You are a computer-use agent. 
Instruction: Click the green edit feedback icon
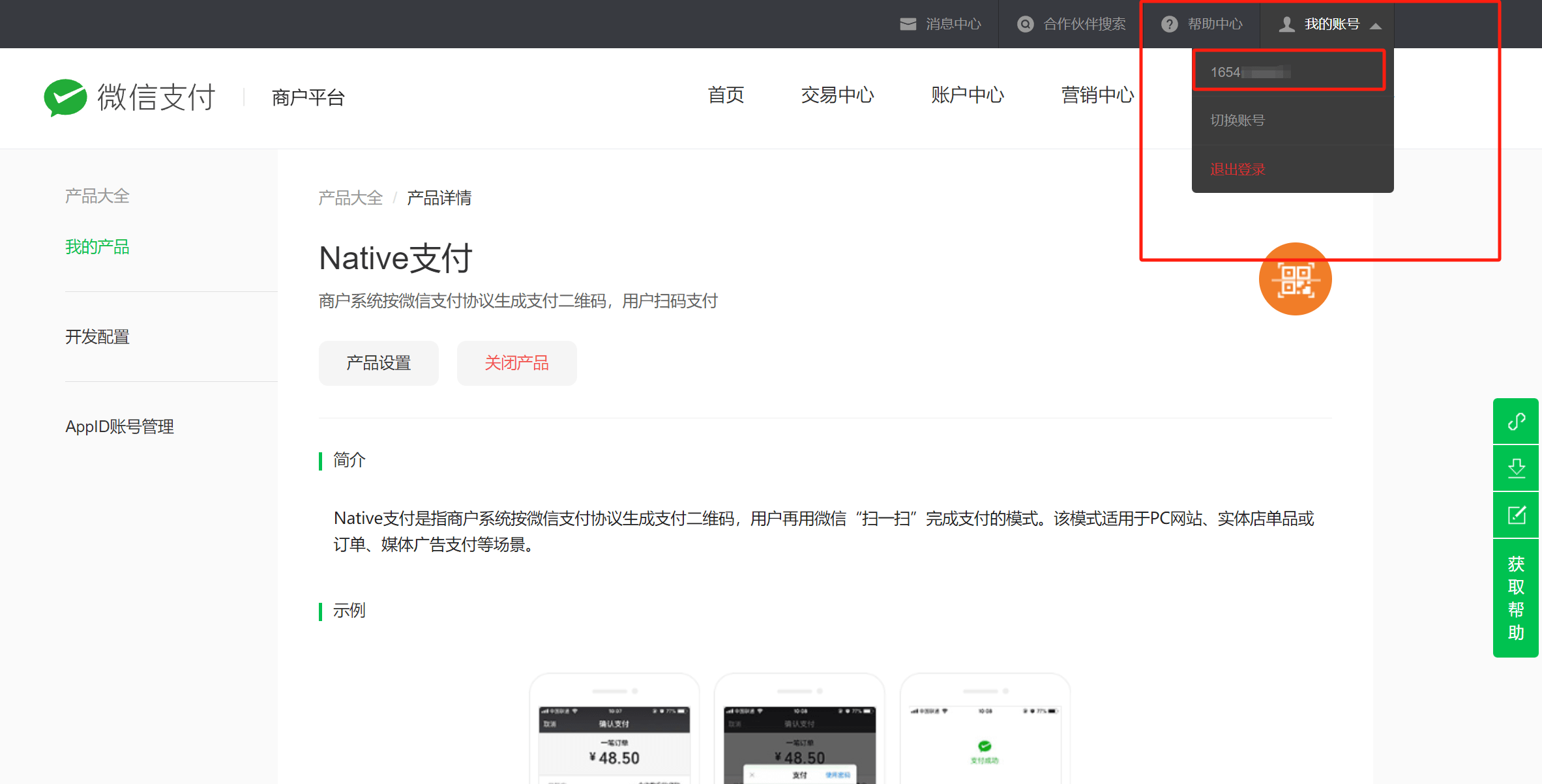point(1516,515)
